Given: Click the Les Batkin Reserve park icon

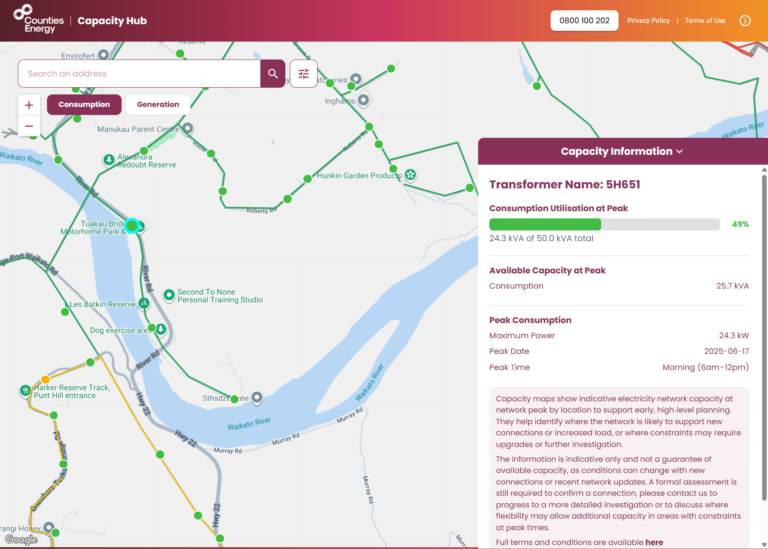Looking at the screenshot, I should click(144, 304).
